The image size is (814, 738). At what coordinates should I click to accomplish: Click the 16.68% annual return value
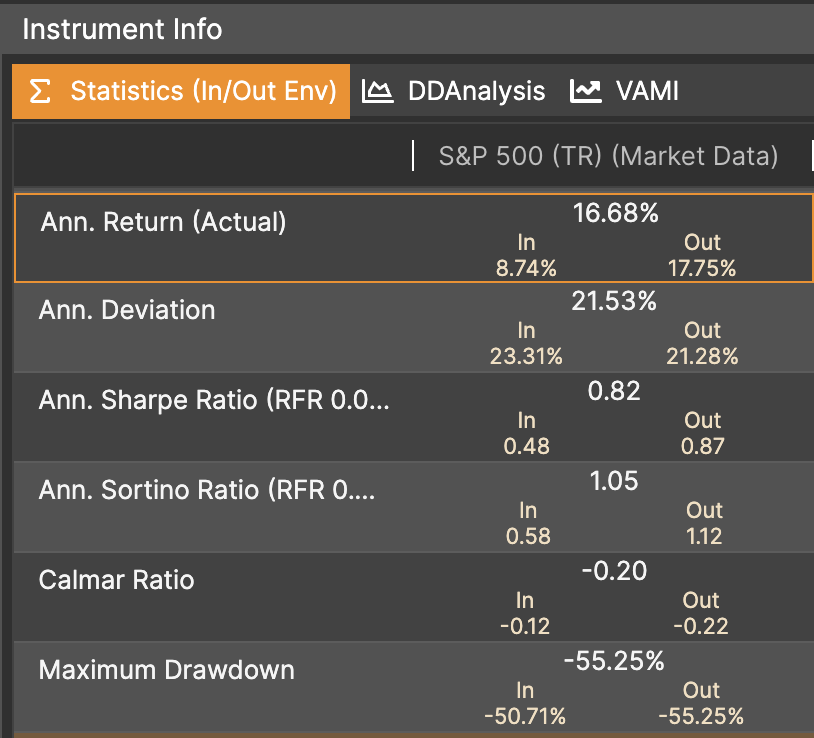(x=615, y=213)
